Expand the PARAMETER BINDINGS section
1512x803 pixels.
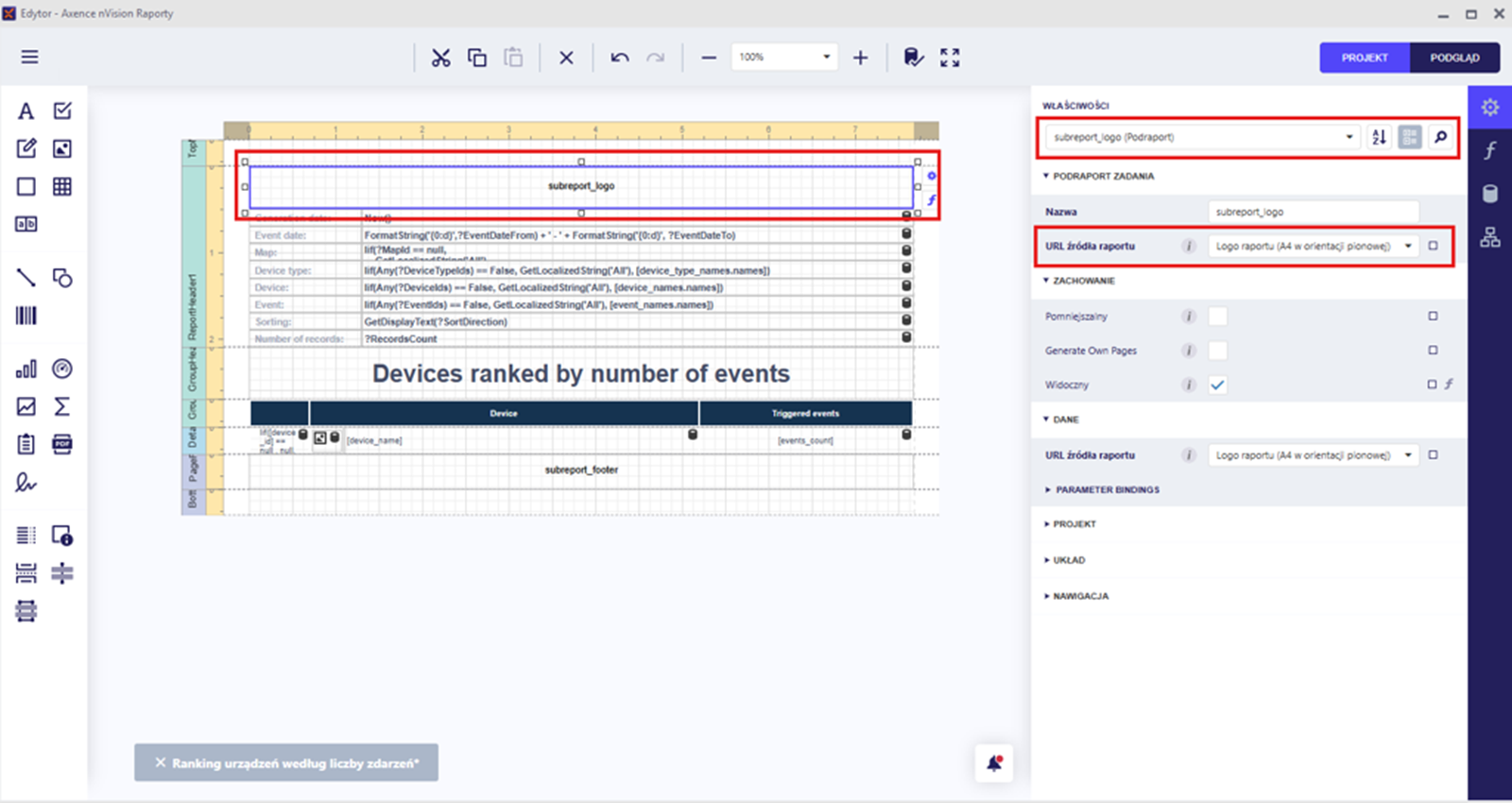coord(1107,489)
